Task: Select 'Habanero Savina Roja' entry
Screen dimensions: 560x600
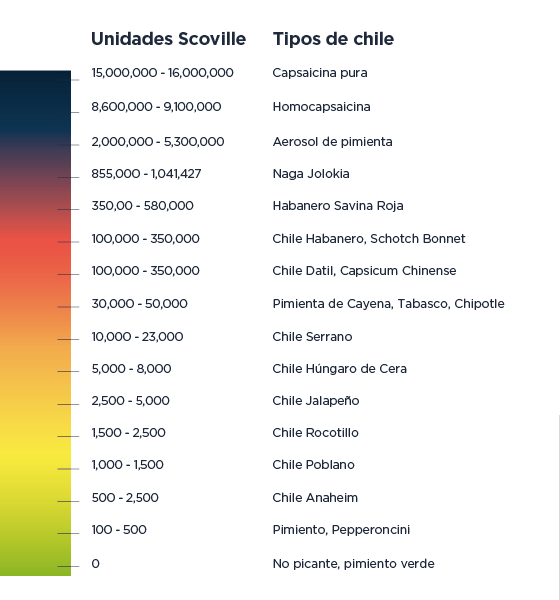Action: coord(338,206)
